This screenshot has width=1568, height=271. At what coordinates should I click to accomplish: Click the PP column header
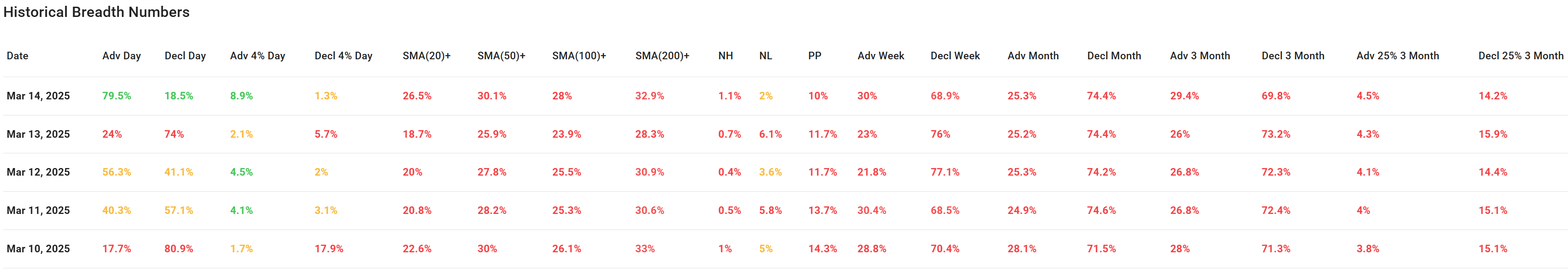click(x=814, y=56)
